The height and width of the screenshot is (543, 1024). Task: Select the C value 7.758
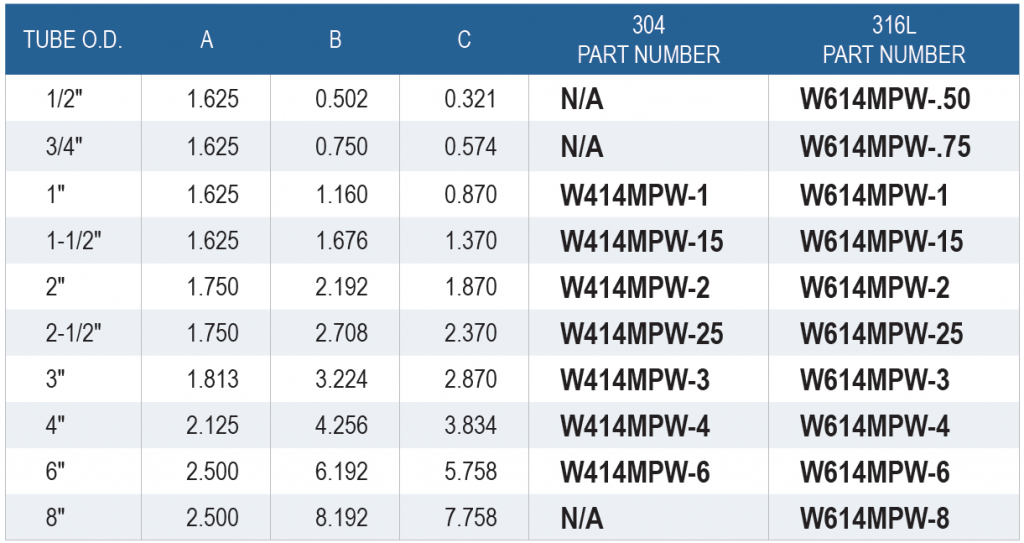pos(470,519)
